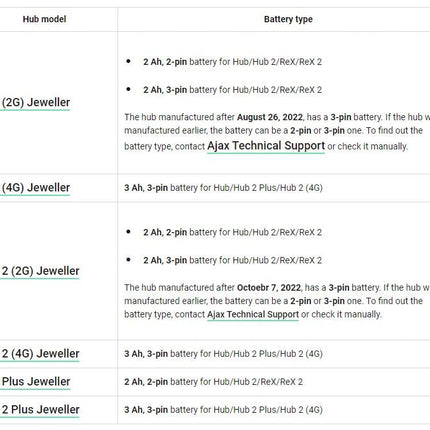Click battery text in 2 (4G) Jeweller row
Screen dimensions: 430x430
[x=223, y=354]
